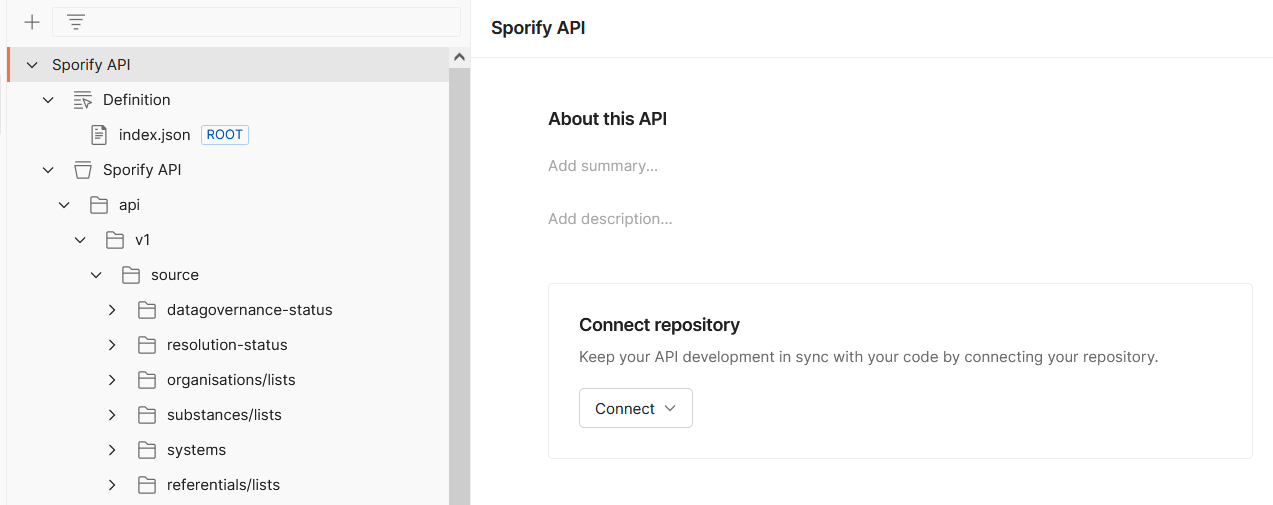Image resolution: width=1273 pixels, height=505 pixels.
Task: Collapse the top-level Sporify API tree node
Action: point(32,65)
